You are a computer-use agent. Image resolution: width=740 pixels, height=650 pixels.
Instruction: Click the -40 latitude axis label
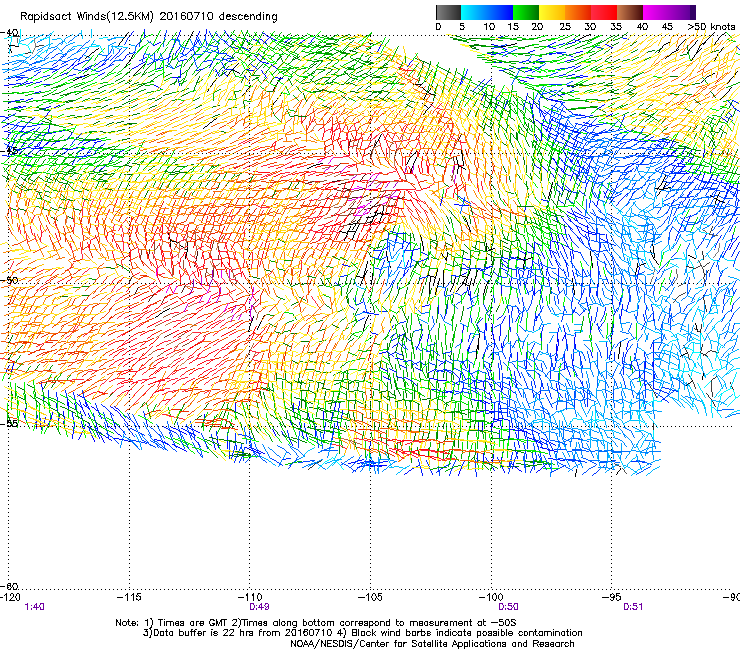tap(10, 33)
